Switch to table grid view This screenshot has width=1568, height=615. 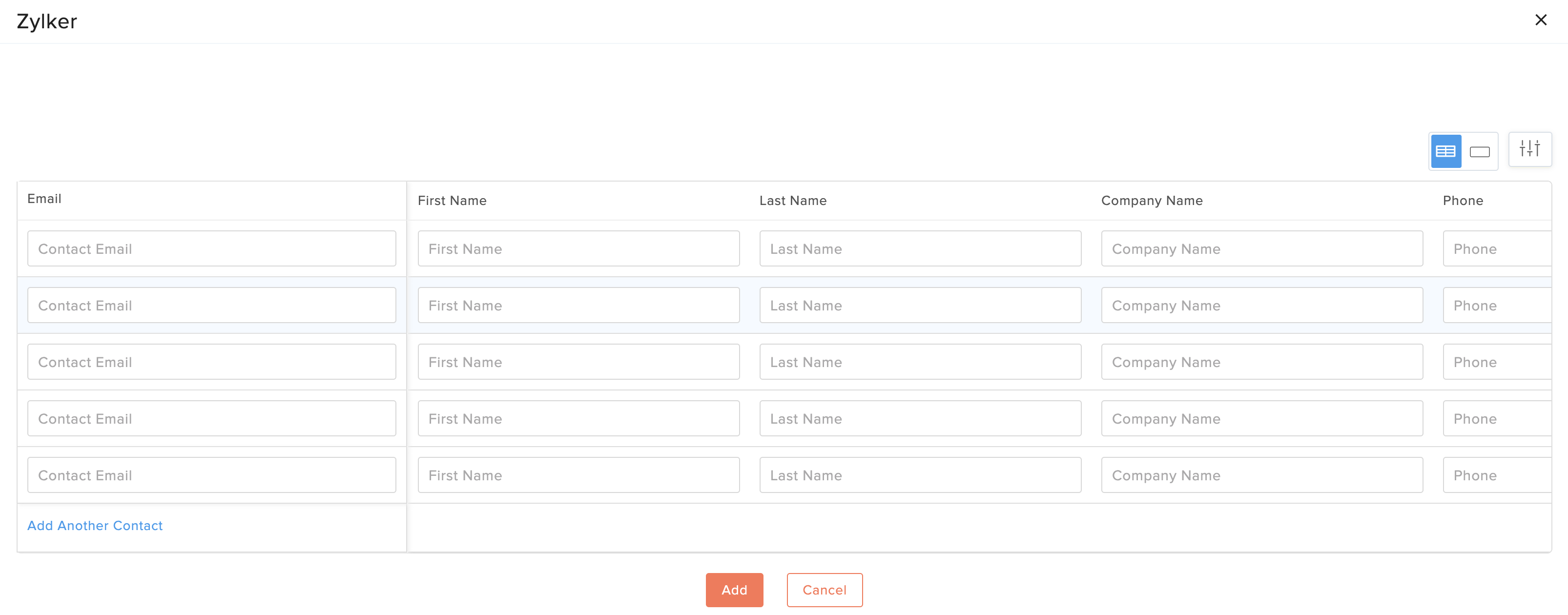coord(1445,151)
